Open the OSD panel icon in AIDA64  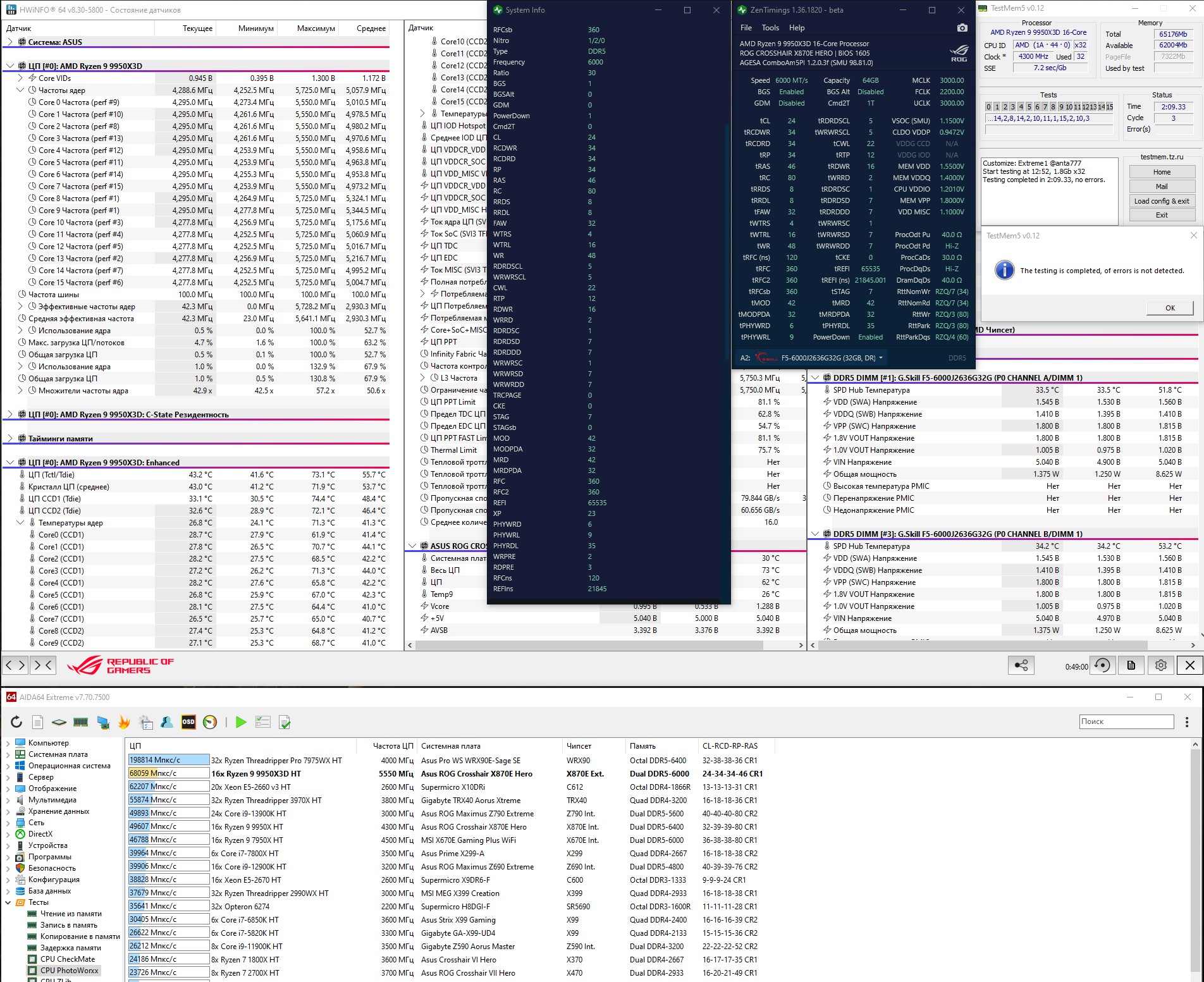point(188,721)
